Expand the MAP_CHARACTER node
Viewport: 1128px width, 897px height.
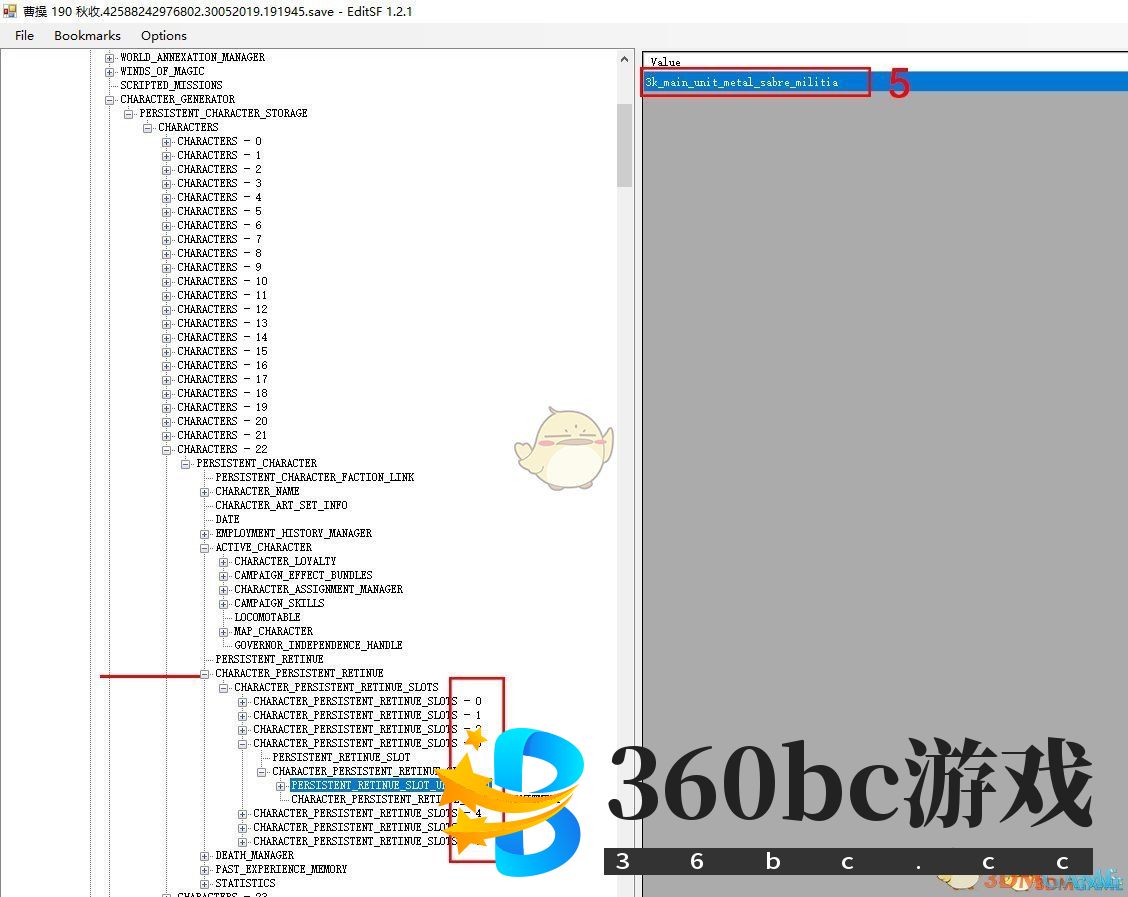tap(224, 632)
